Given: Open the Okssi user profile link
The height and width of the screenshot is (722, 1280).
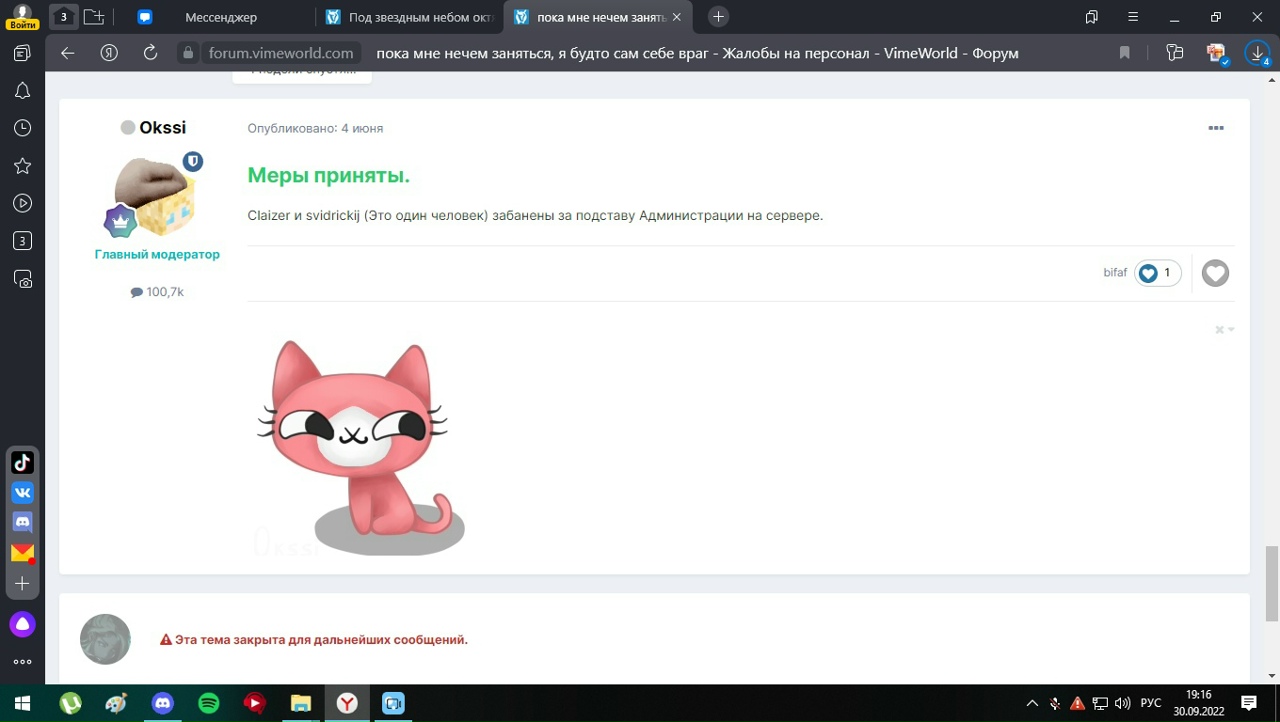Looking at the screenshot, I should 163,128.
